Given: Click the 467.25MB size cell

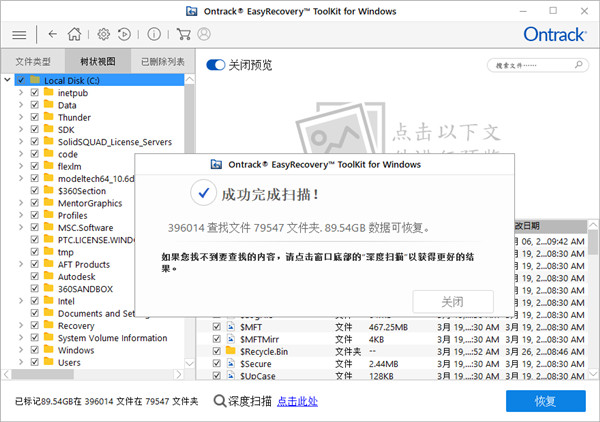Looking at the screenshot, I should [x=388, y=327].
